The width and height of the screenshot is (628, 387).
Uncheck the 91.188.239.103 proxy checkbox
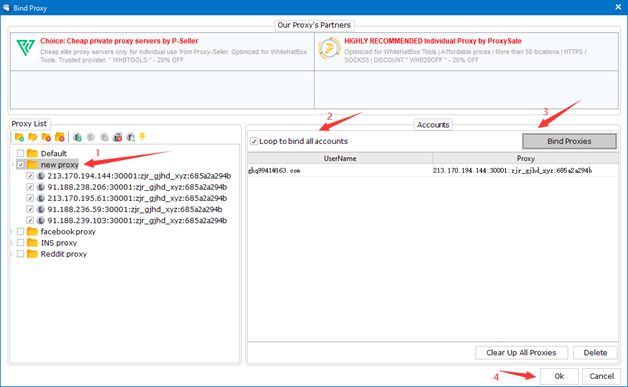[x=30, y=220]
